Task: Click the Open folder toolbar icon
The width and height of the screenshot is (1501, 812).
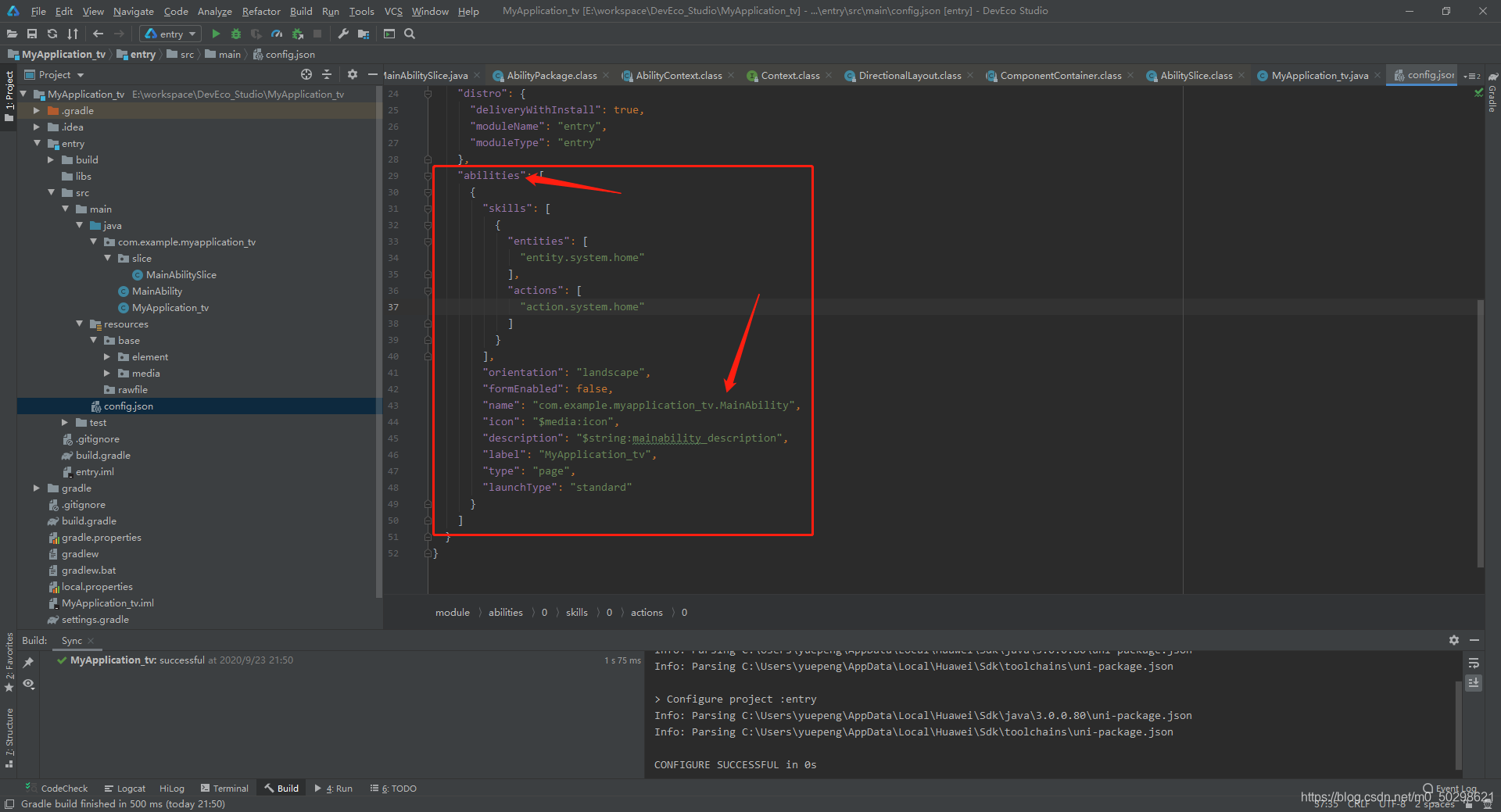Action: tap(12, 34)
